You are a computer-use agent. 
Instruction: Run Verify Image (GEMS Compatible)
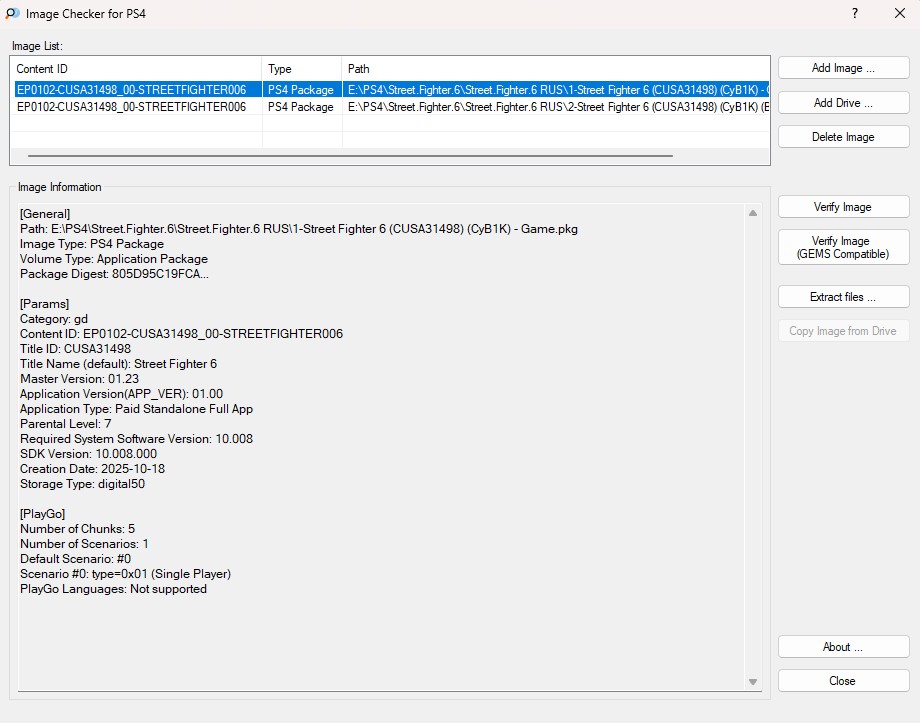click(843, 247)
